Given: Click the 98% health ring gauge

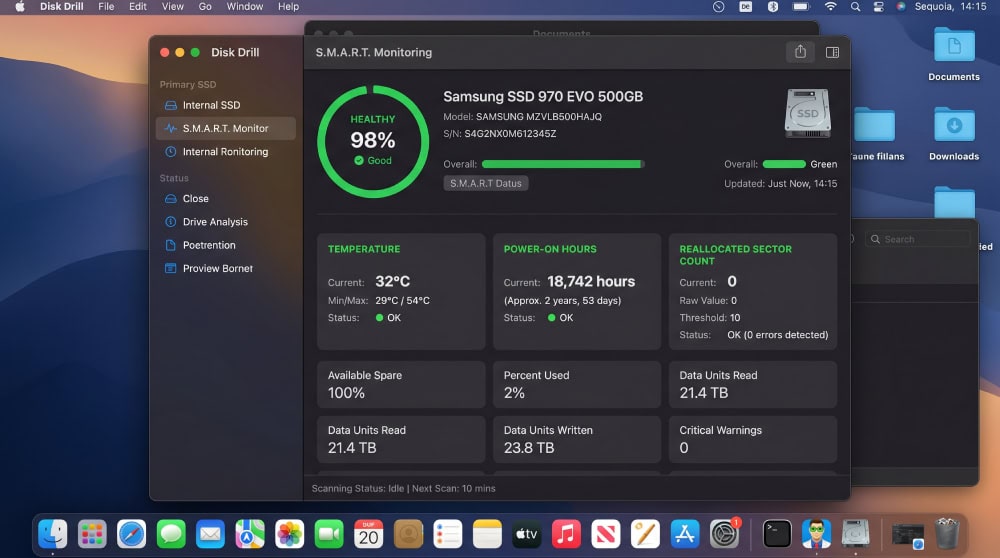Looking at the screenshot, I should point(373,142).
